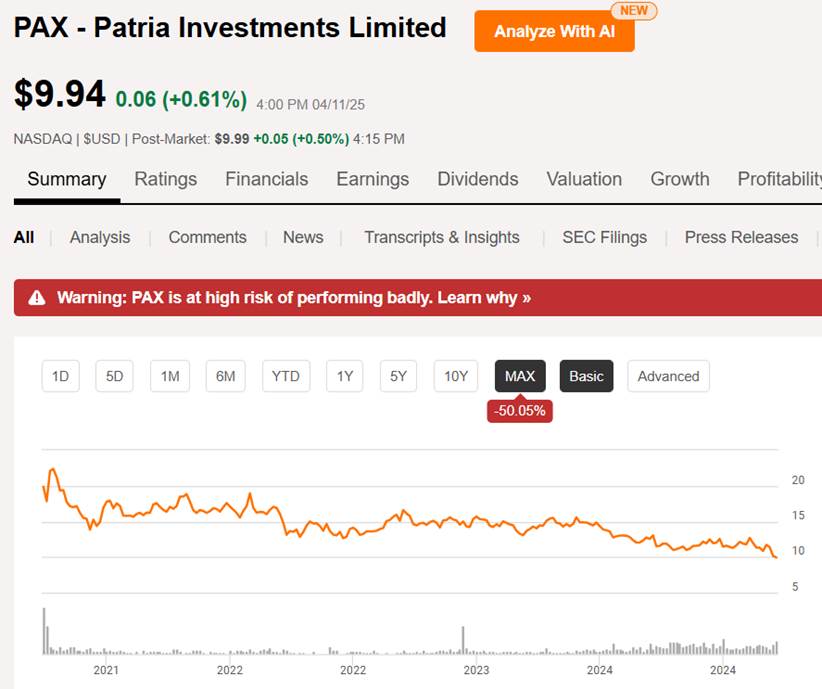Open the Summary tab
Viewport: 822px width, 689px height.
coord(67,179)
